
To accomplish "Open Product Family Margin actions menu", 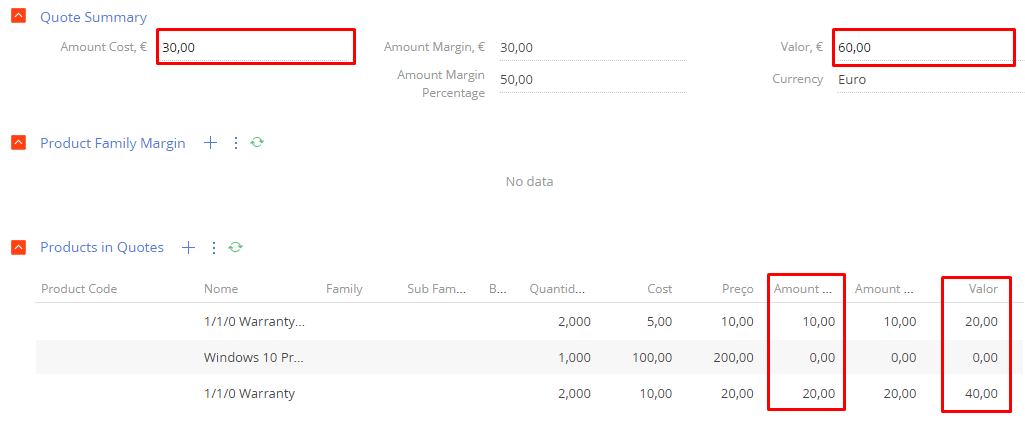I will coord(236,143).
